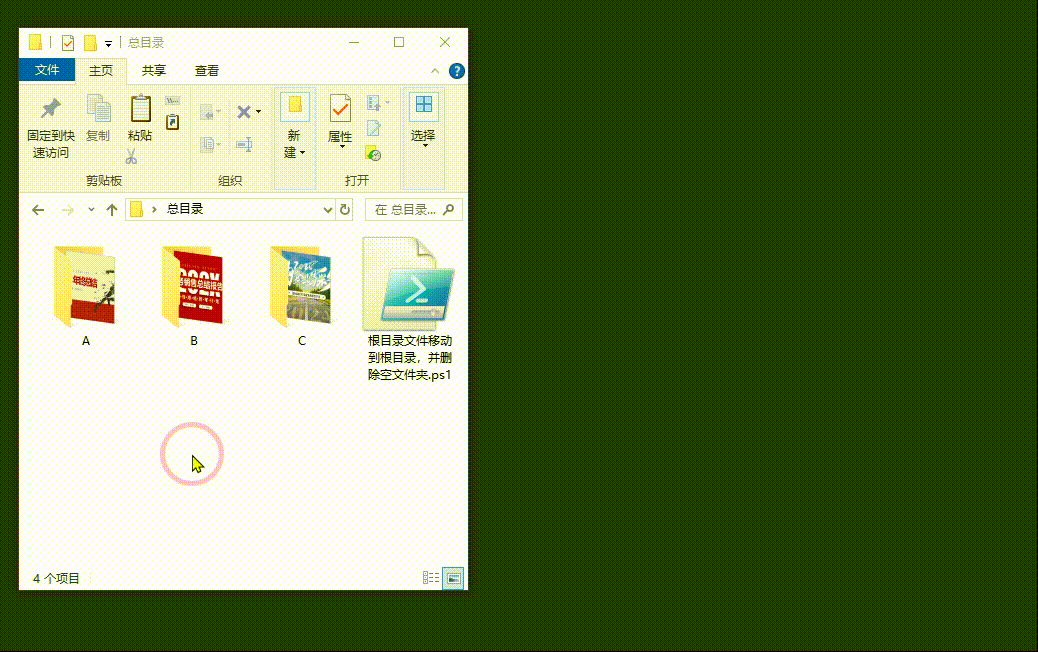1038x652 pixels.
Task: Click the Paste (粘贴) clipboard icon
Action: pyautogui.click(x=140, y=108)
